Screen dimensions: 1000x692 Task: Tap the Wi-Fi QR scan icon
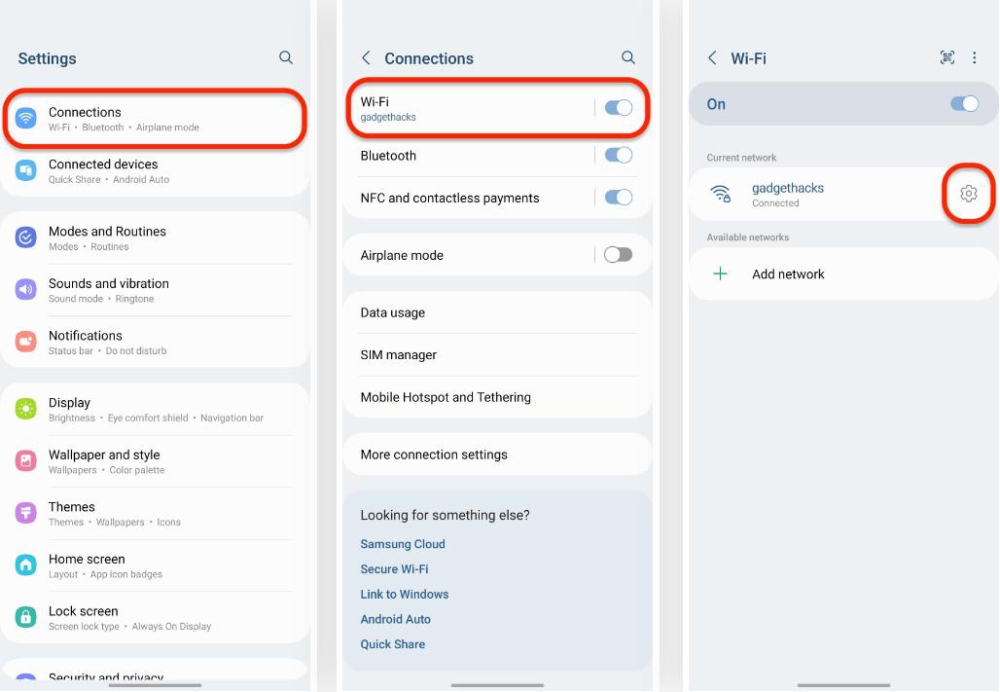coord(947,58)
